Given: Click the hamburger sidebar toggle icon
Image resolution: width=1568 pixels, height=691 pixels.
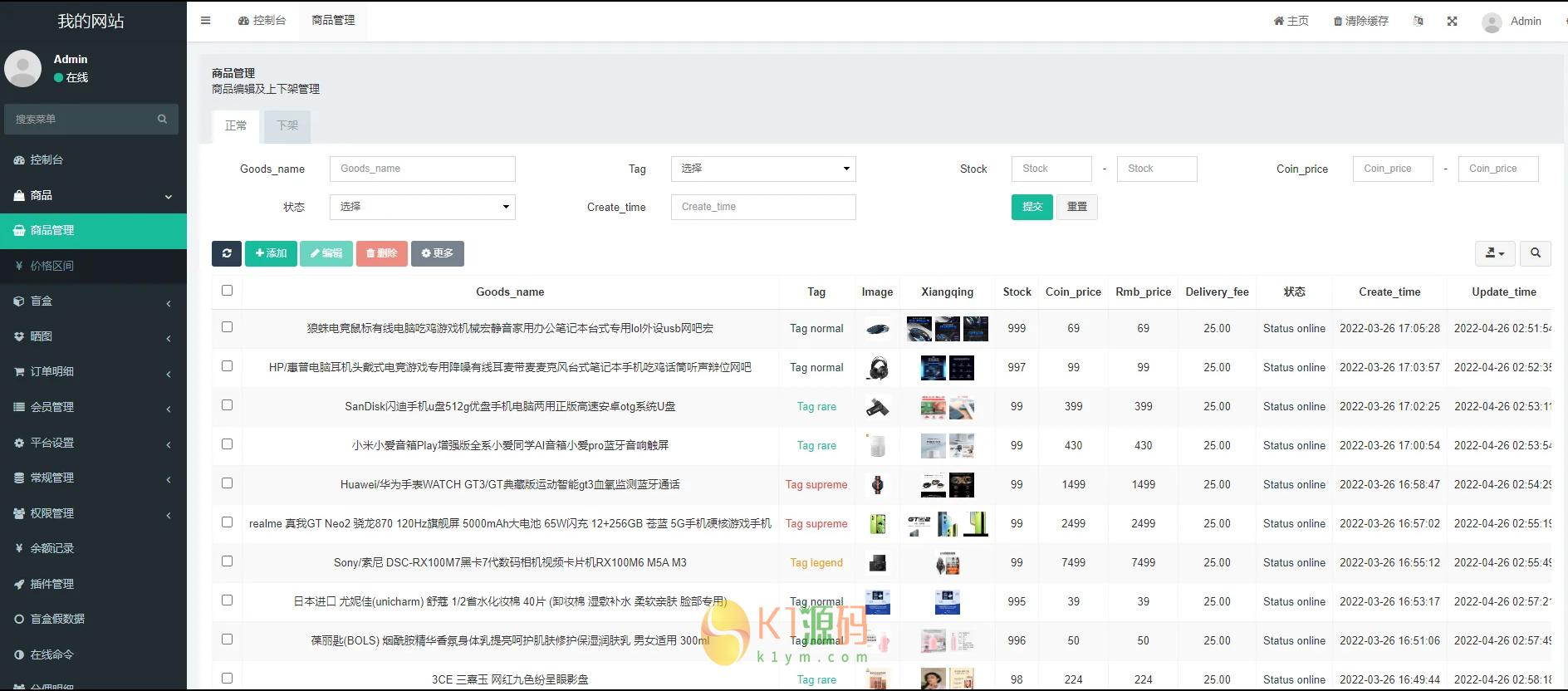Looking at the screenshot, I should 205,21.
